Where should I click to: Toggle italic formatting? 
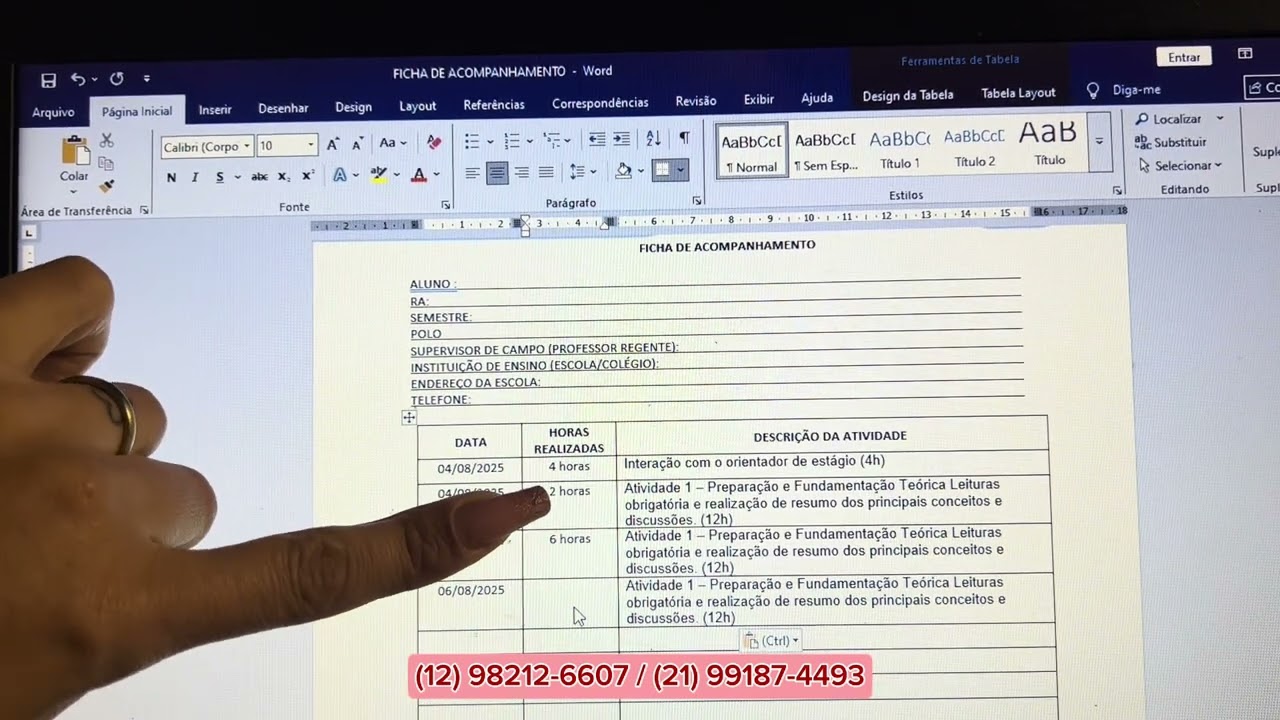tap(195, 178)
